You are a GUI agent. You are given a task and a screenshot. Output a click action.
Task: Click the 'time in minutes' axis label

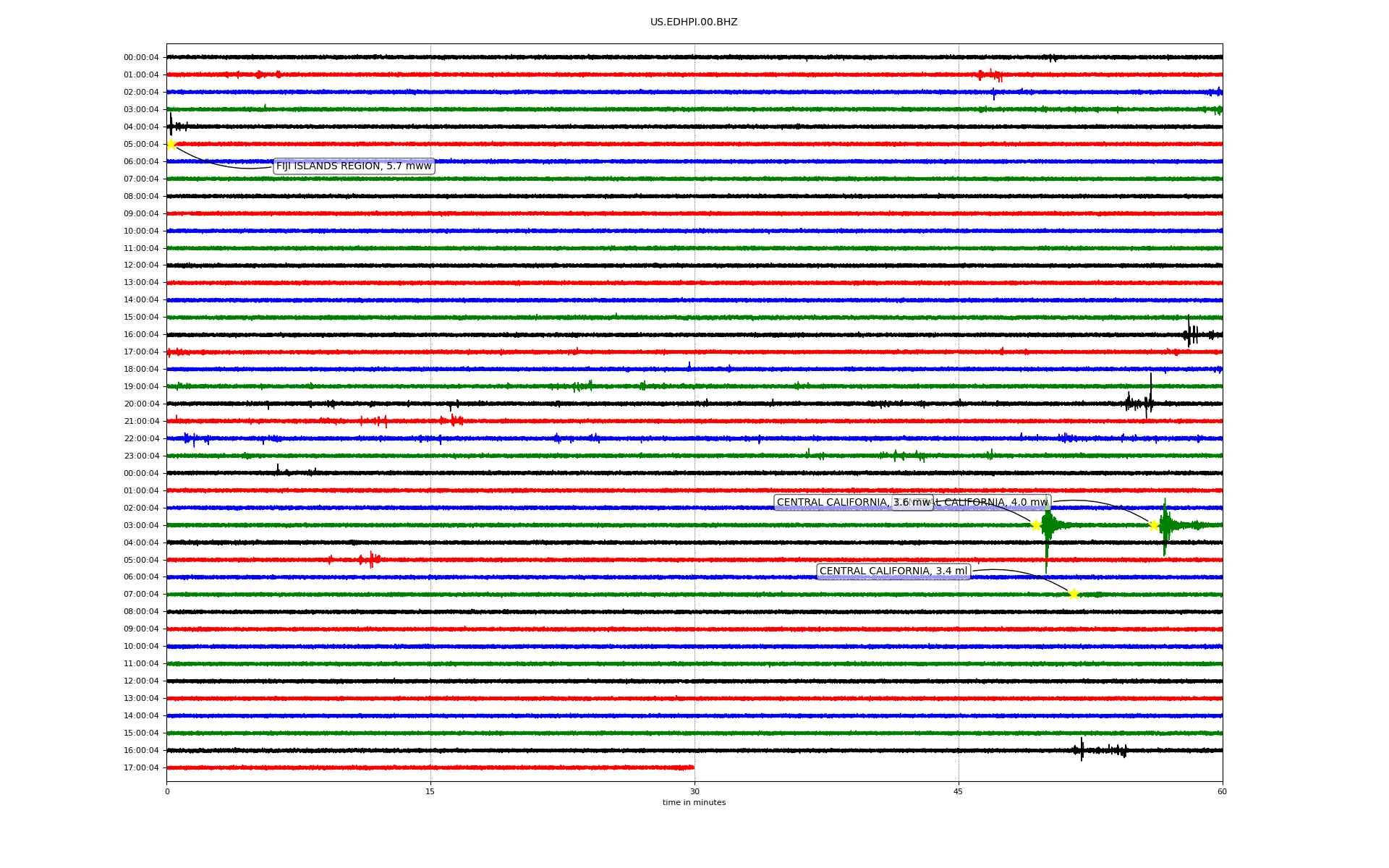[694, 802]
